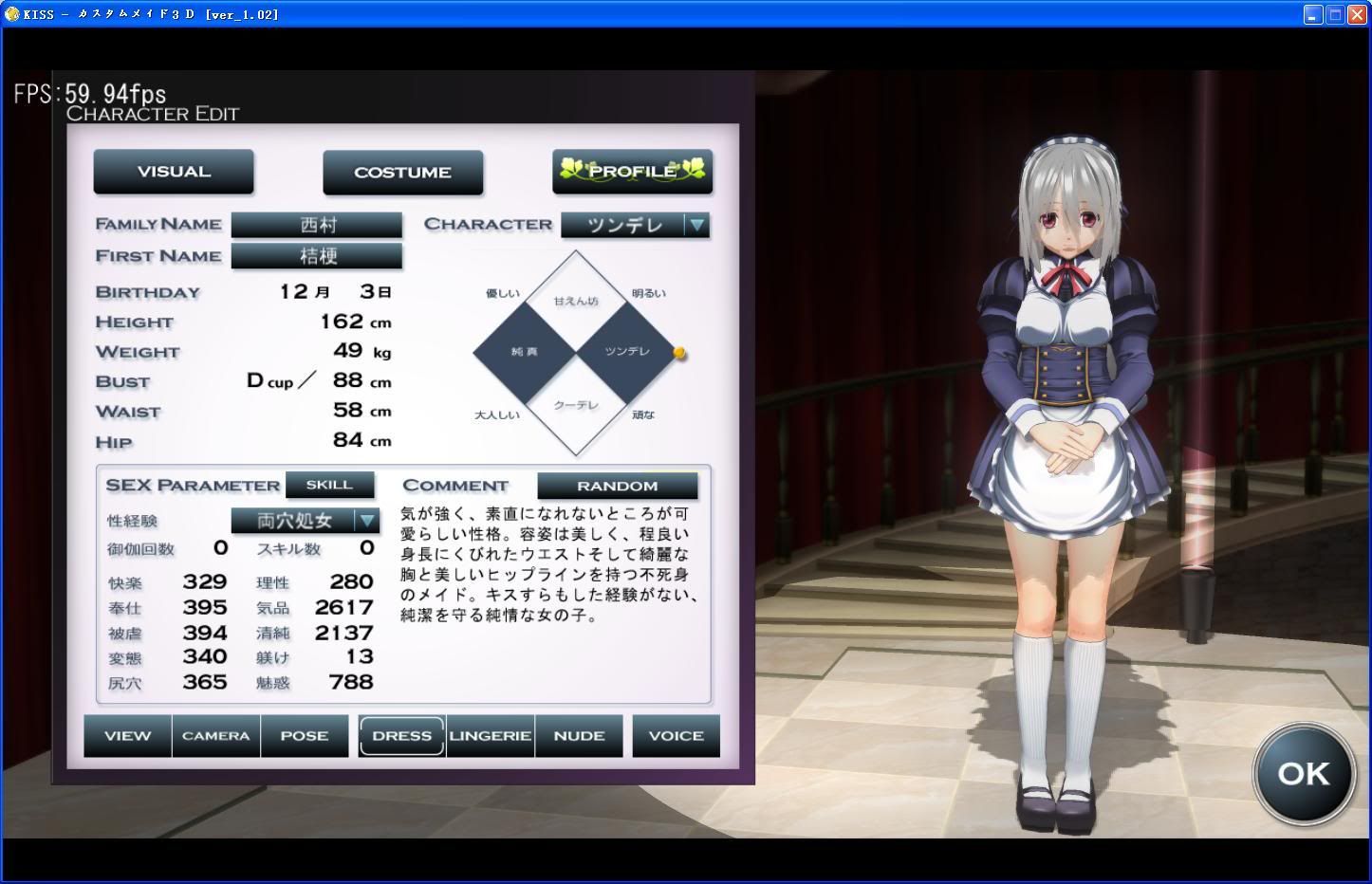Click the 尻穴 value 365
This screenshot has width=1372, height=884.
click(x=205, y=682)
